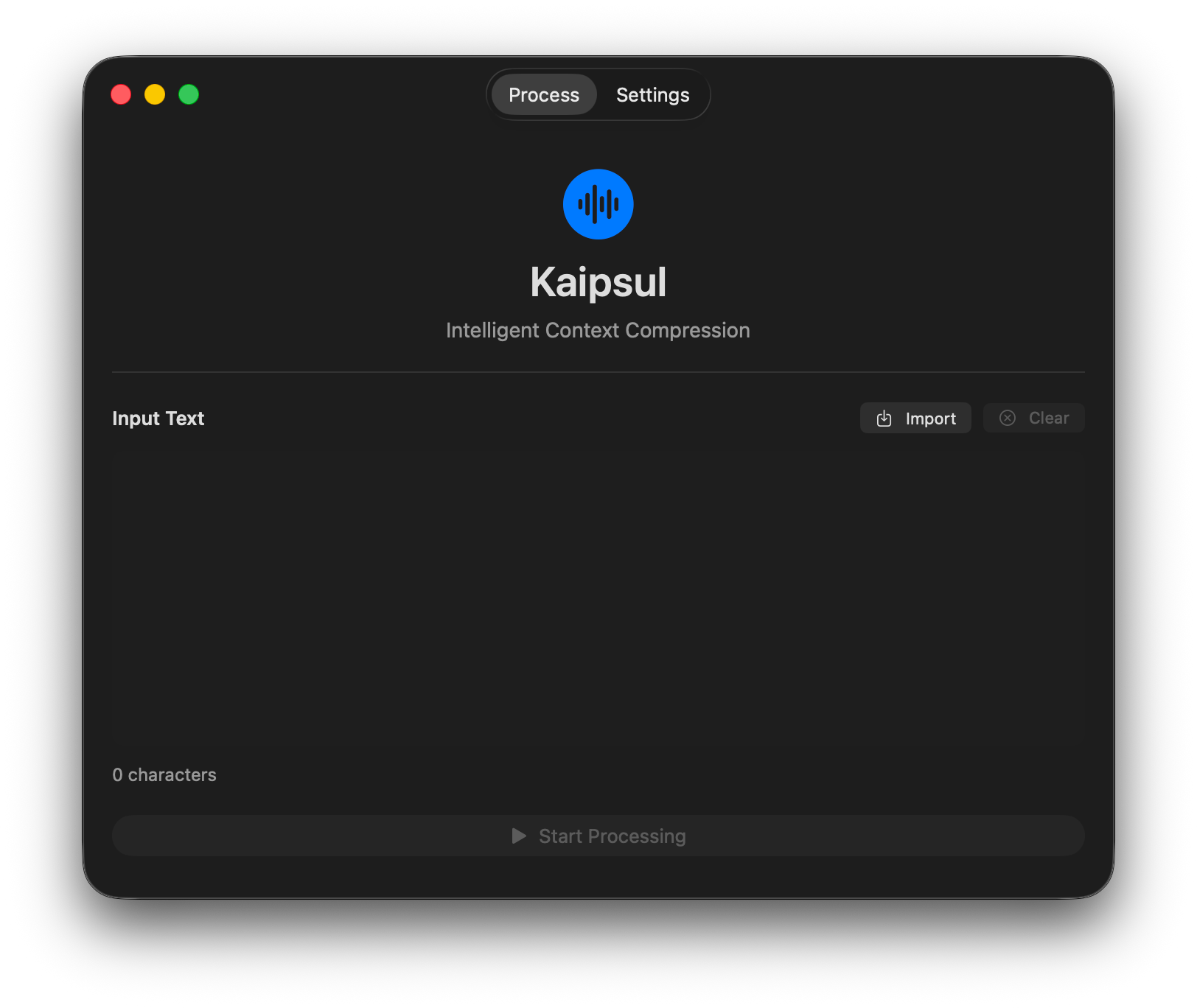Viewport: 1197px width, 1008px height.
Task: Click the Process/Settings segmented control
Action: pos(598,94)
